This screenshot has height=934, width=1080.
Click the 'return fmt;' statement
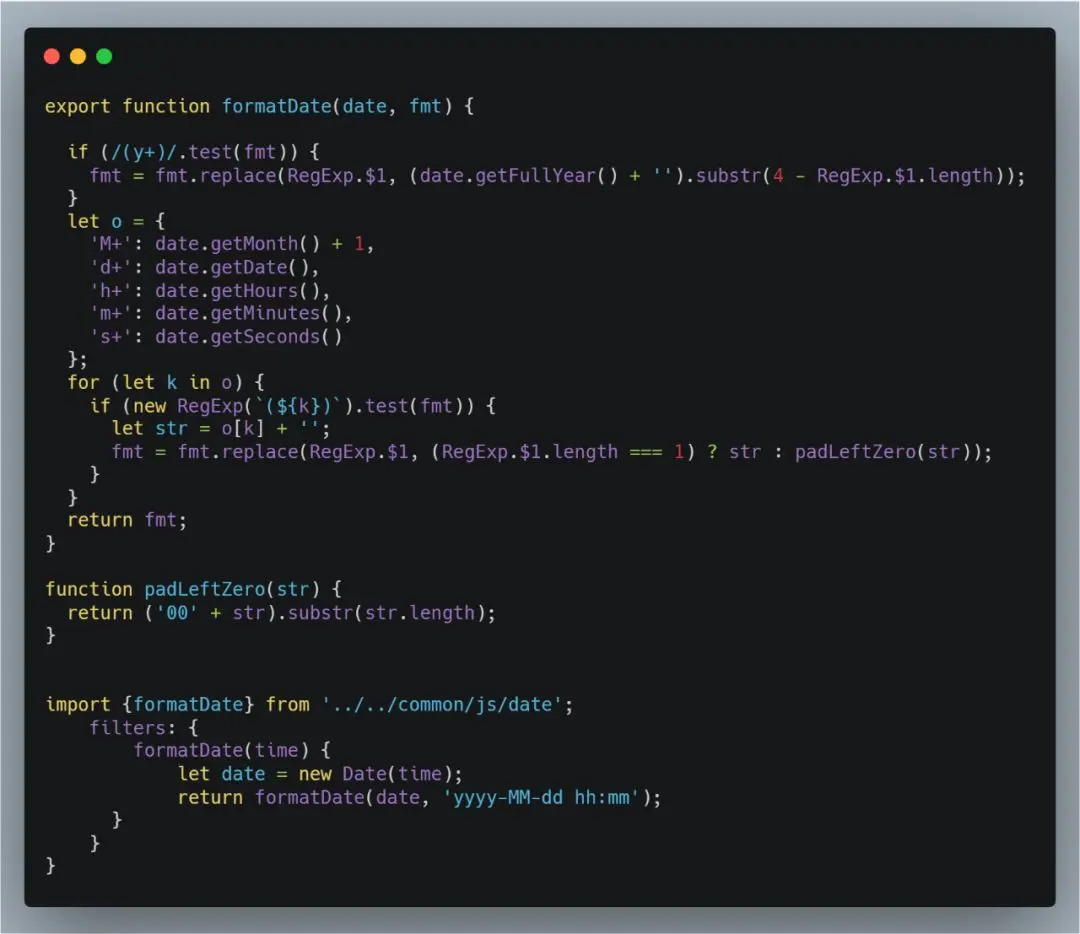coord(127,520)
